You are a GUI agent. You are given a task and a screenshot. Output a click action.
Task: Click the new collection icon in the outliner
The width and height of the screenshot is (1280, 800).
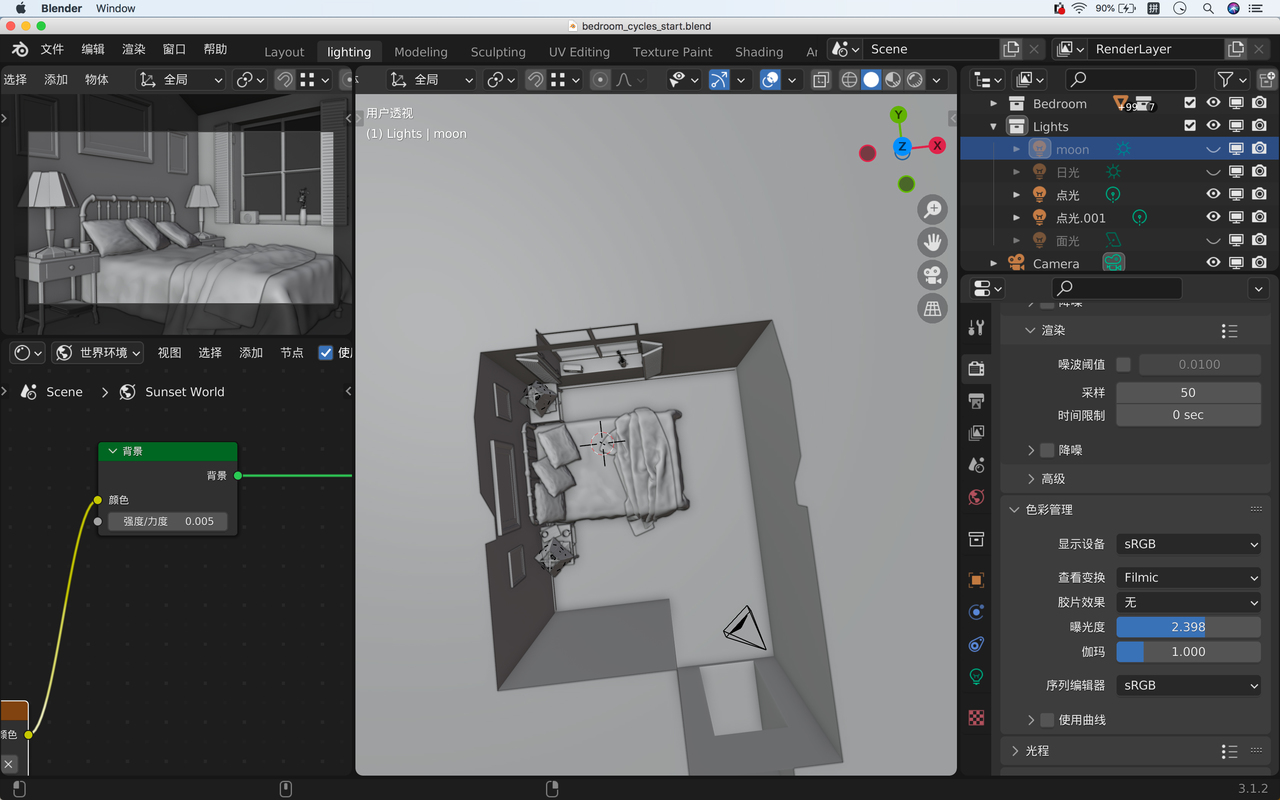coord(1267,79)
